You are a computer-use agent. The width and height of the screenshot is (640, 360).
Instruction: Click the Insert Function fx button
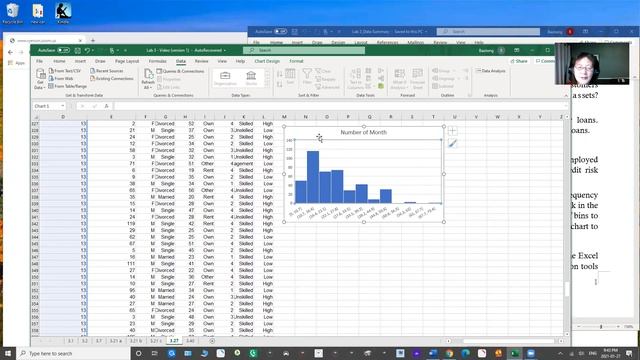coord(106,106)
